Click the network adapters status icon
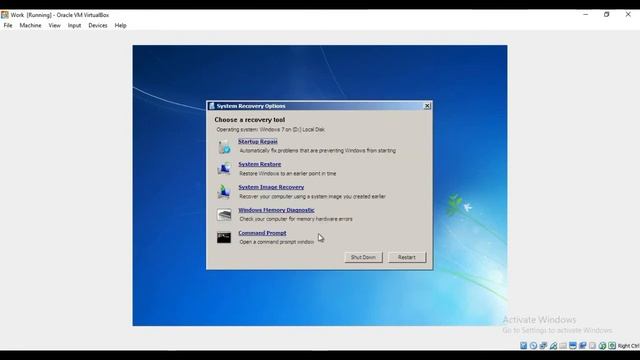The height and width of the screenshot is (360, 640). click(x=543, y=346)
